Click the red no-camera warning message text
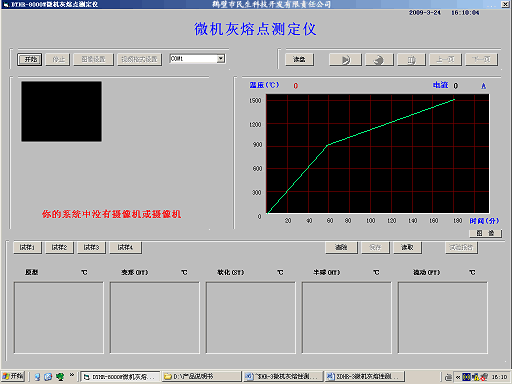Screen dimensions: 513x385 pos(112,214)
